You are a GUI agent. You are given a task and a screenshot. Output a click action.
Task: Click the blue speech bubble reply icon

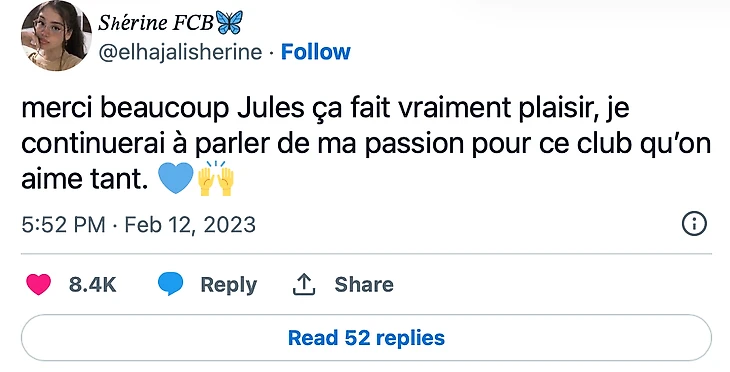(x=170, y=284)
